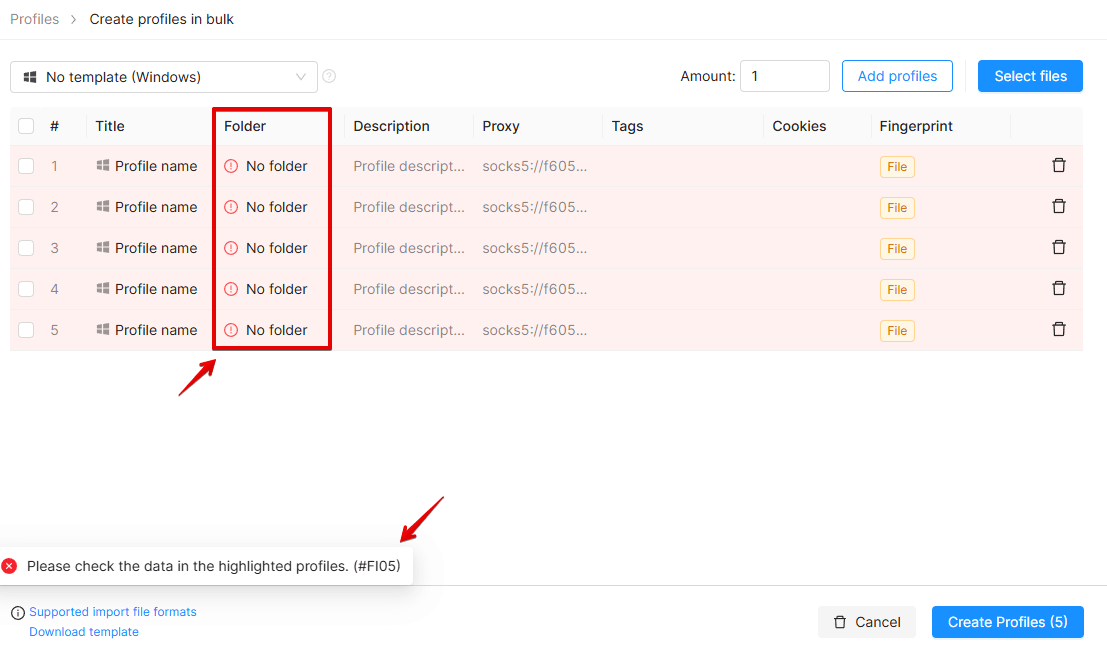Open the Download template link

[x=84, y=632]
